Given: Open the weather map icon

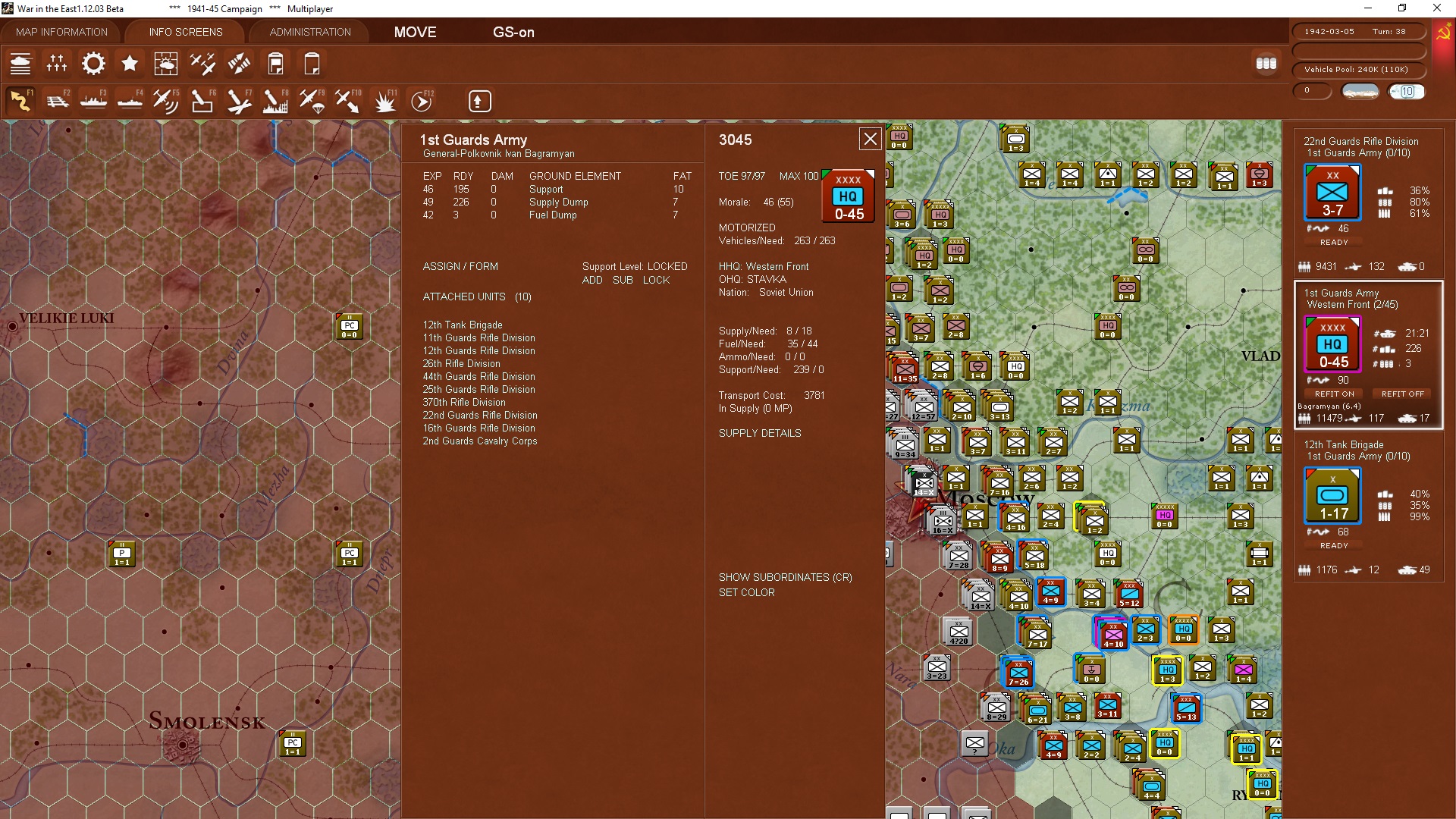Looking at the screenshot, I should point(166,64).
